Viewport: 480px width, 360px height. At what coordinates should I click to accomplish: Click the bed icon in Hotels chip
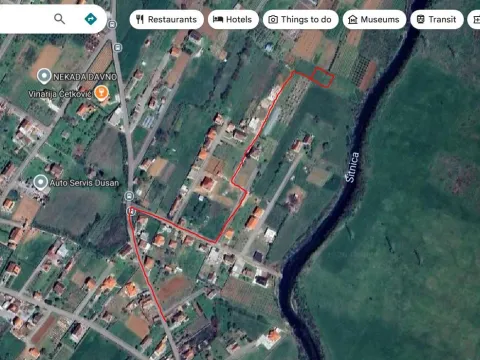coord(218,20)
